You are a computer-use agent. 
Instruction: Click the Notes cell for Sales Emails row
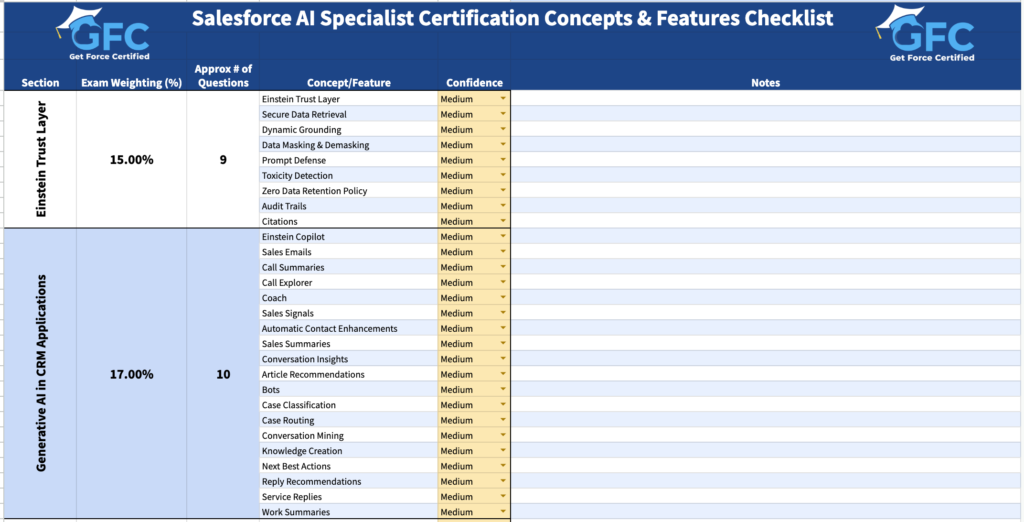point(765,252)
